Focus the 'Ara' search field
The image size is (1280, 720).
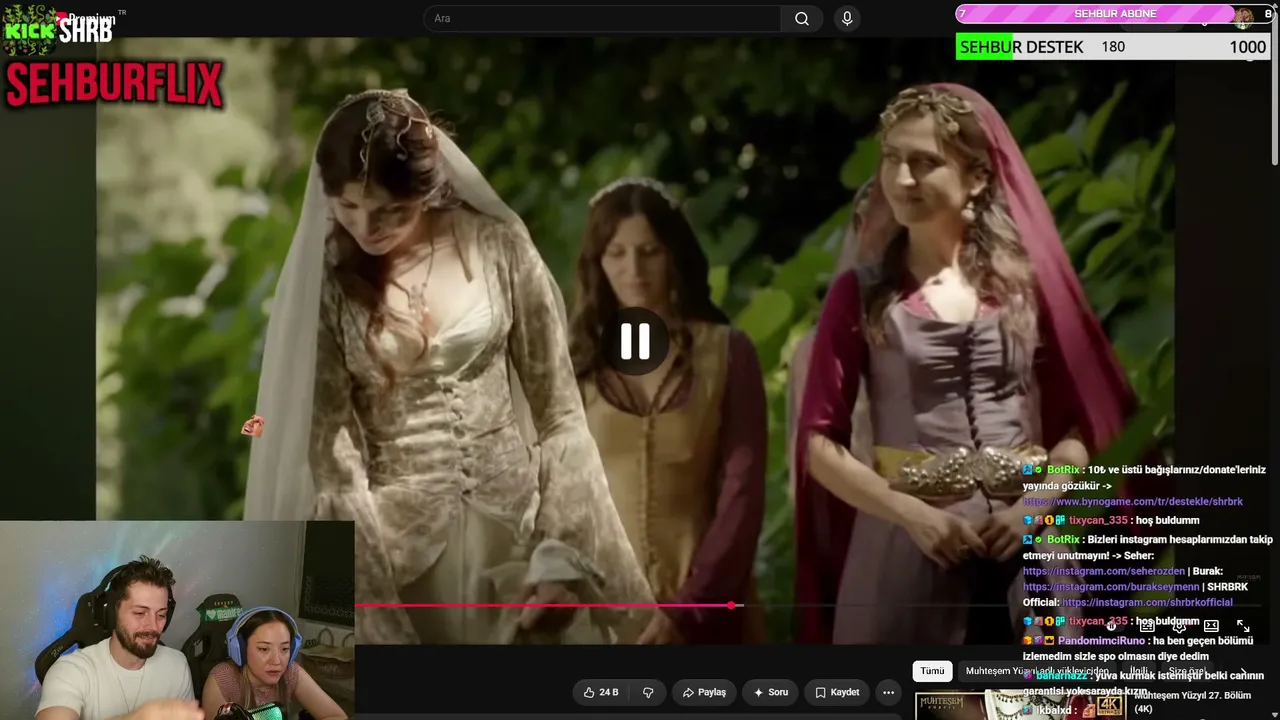603,18
